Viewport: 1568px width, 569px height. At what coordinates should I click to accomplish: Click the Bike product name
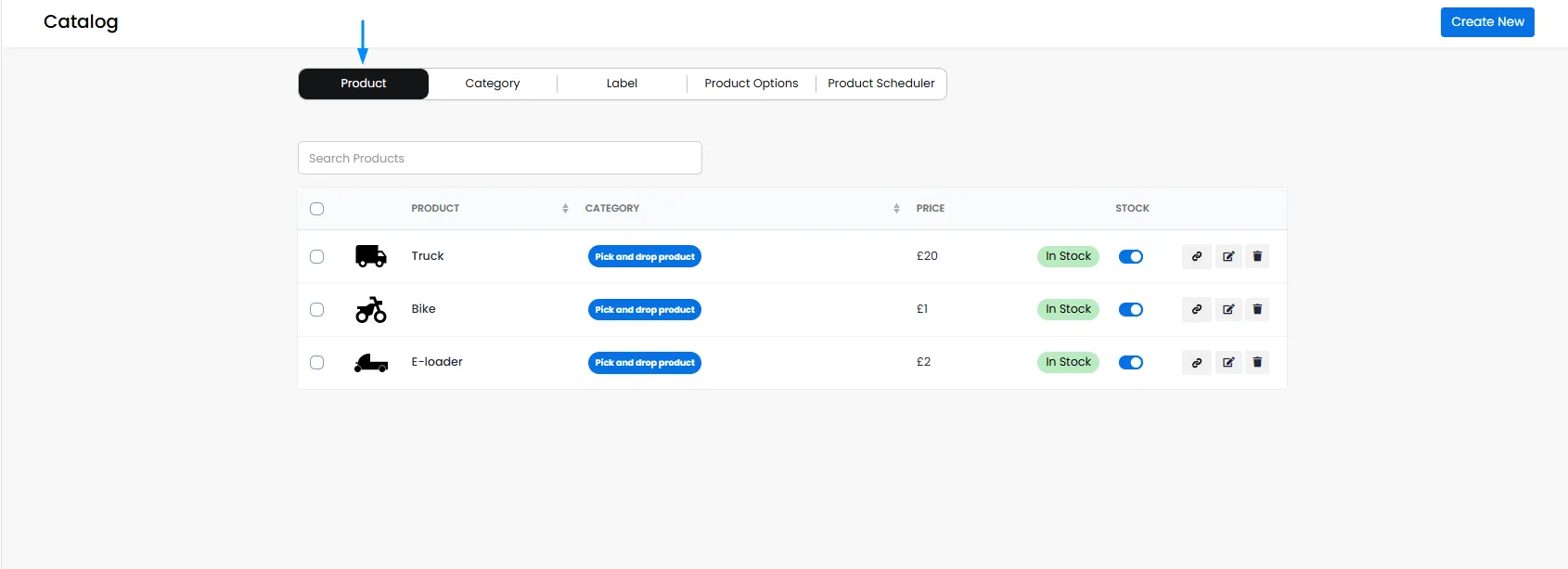coord(423,309)
